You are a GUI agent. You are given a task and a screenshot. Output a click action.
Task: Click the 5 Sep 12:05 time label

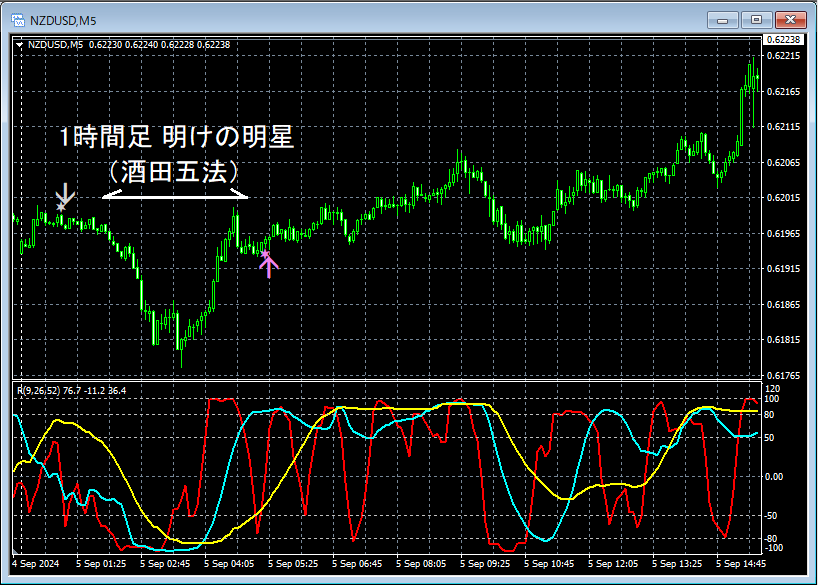click(x=613, y=564)
